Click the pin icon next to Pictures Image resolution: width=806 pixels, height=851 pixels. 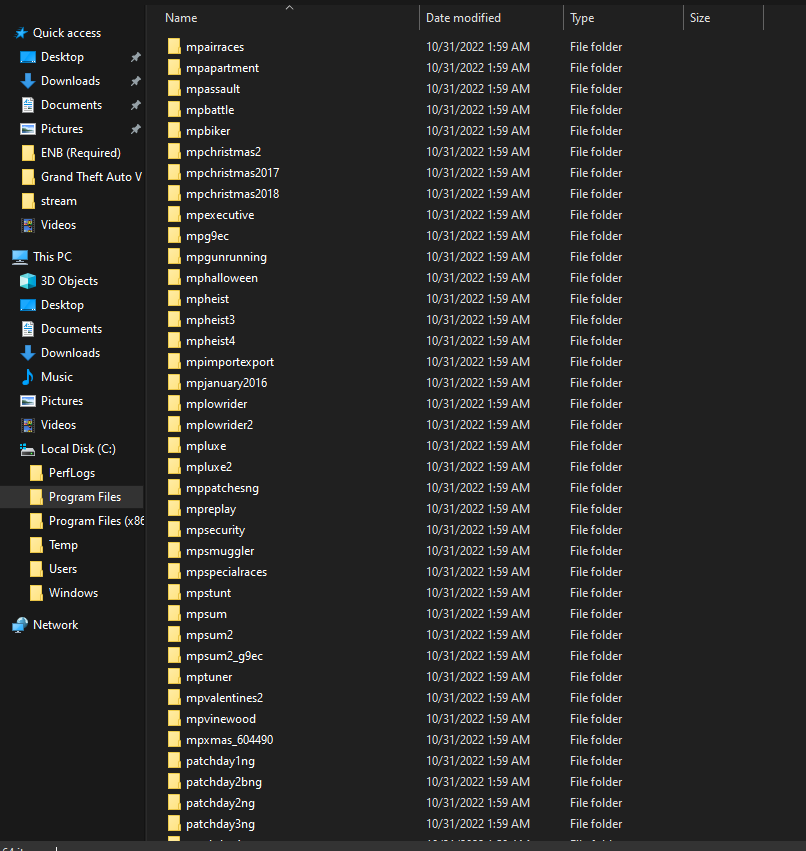coord(136,129)
